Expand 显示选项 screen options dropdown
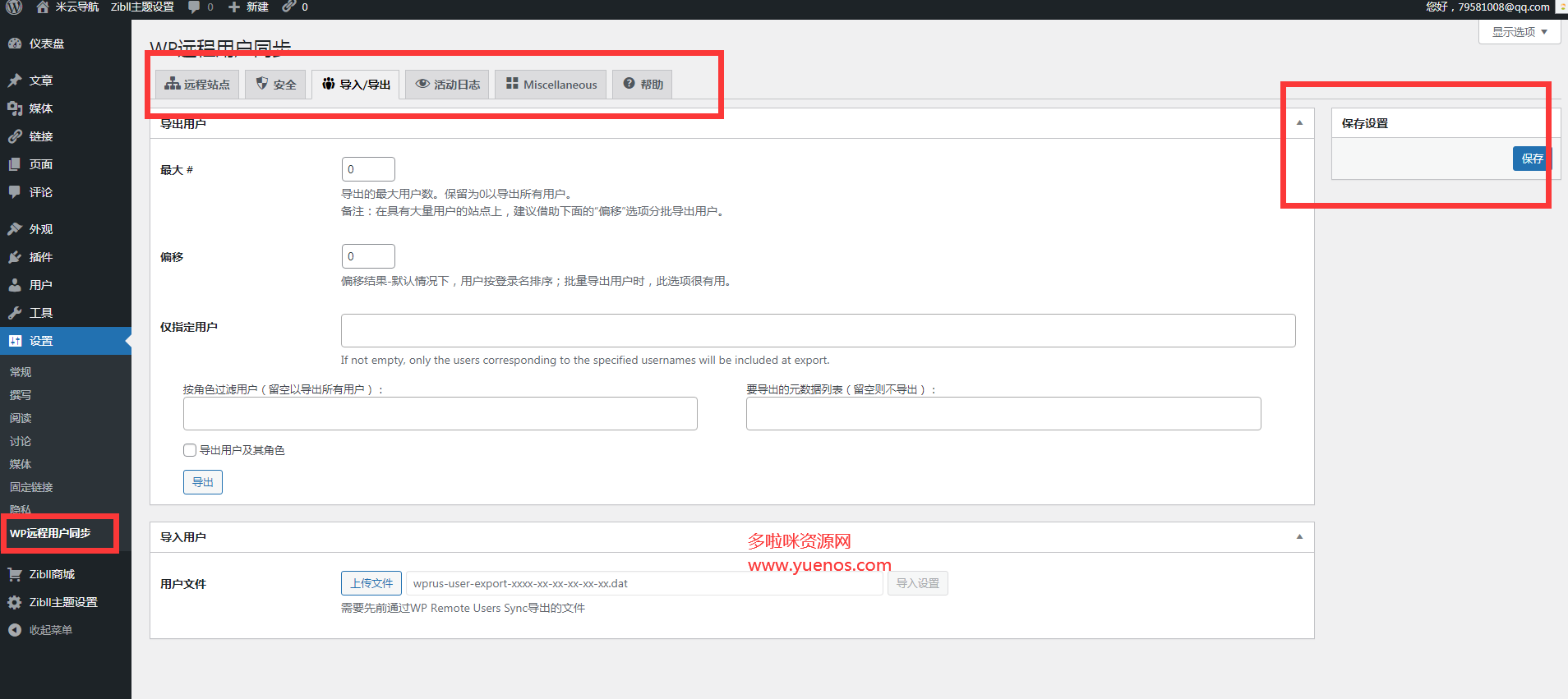Image resolution: width=1568 pixels, height=699 pixels. tap(1520, 32)
